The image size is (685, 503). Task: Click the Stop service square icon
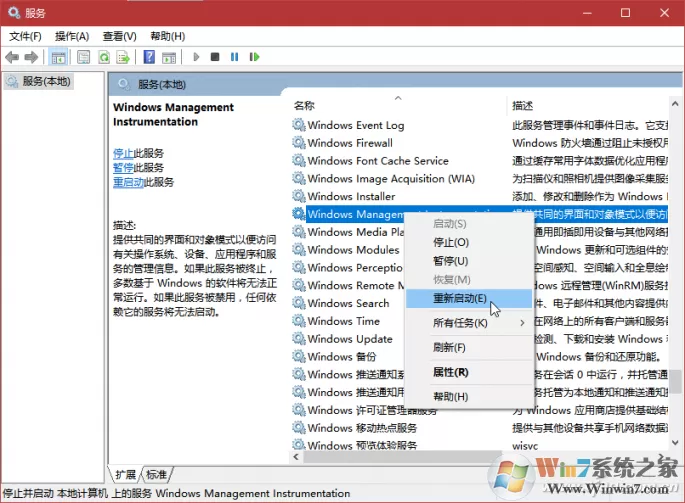215,57
